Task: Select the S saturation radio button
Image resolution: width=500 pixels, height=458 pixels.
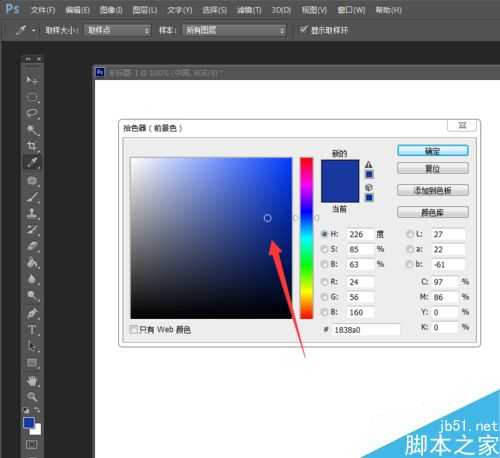Action: click(x=324, y=249)
